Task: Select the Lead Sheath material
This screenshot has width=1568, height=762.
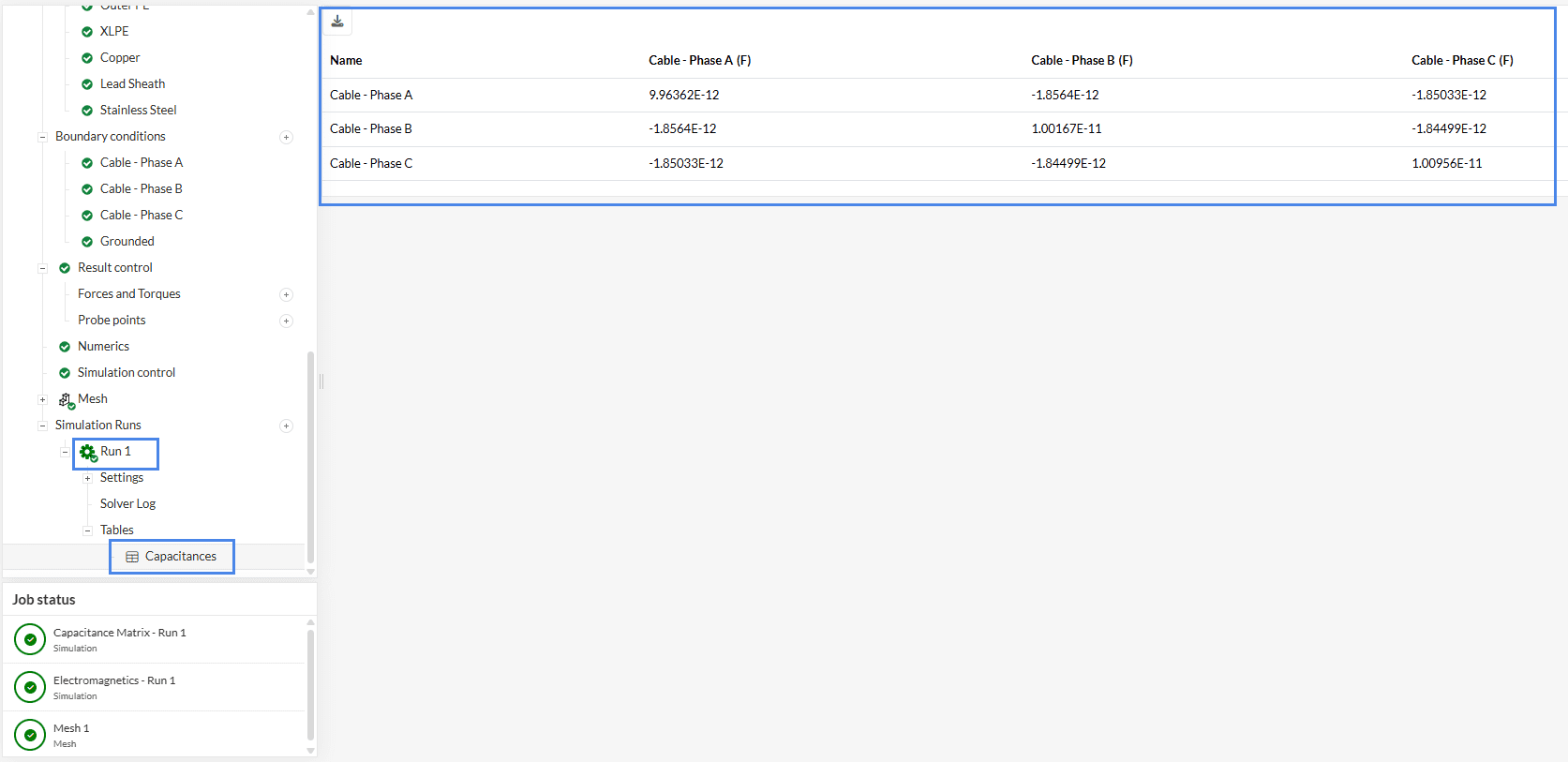Action: point(132,84)
